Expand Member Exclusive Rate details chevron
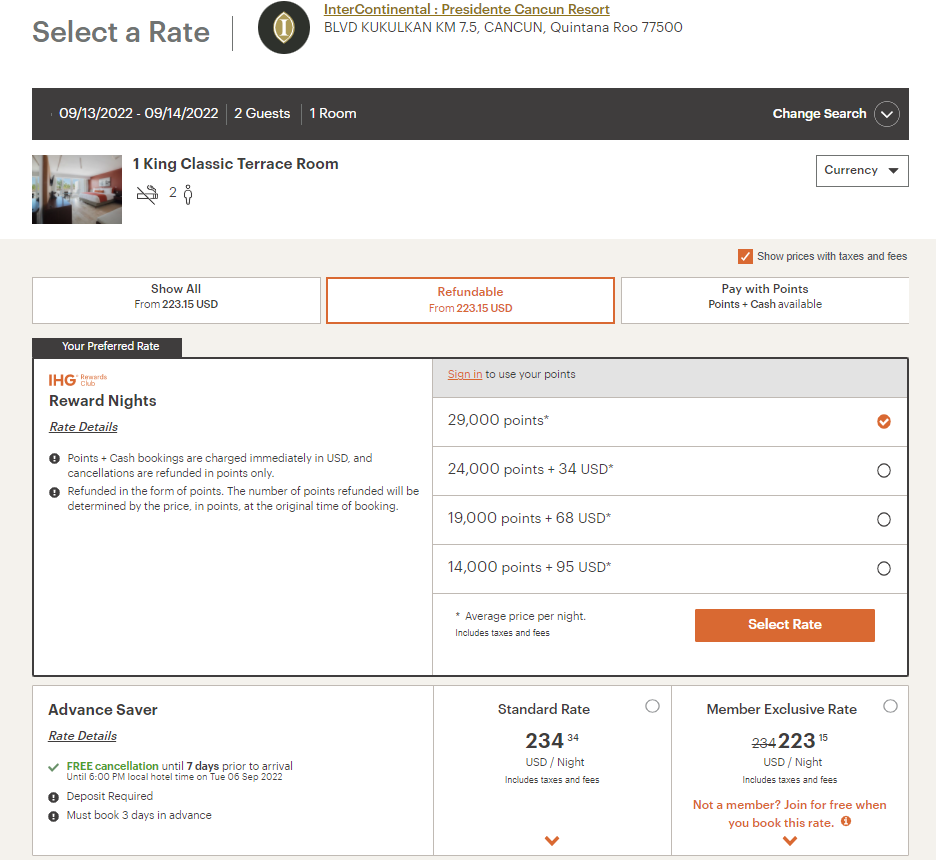 click(x=790, y=841)
